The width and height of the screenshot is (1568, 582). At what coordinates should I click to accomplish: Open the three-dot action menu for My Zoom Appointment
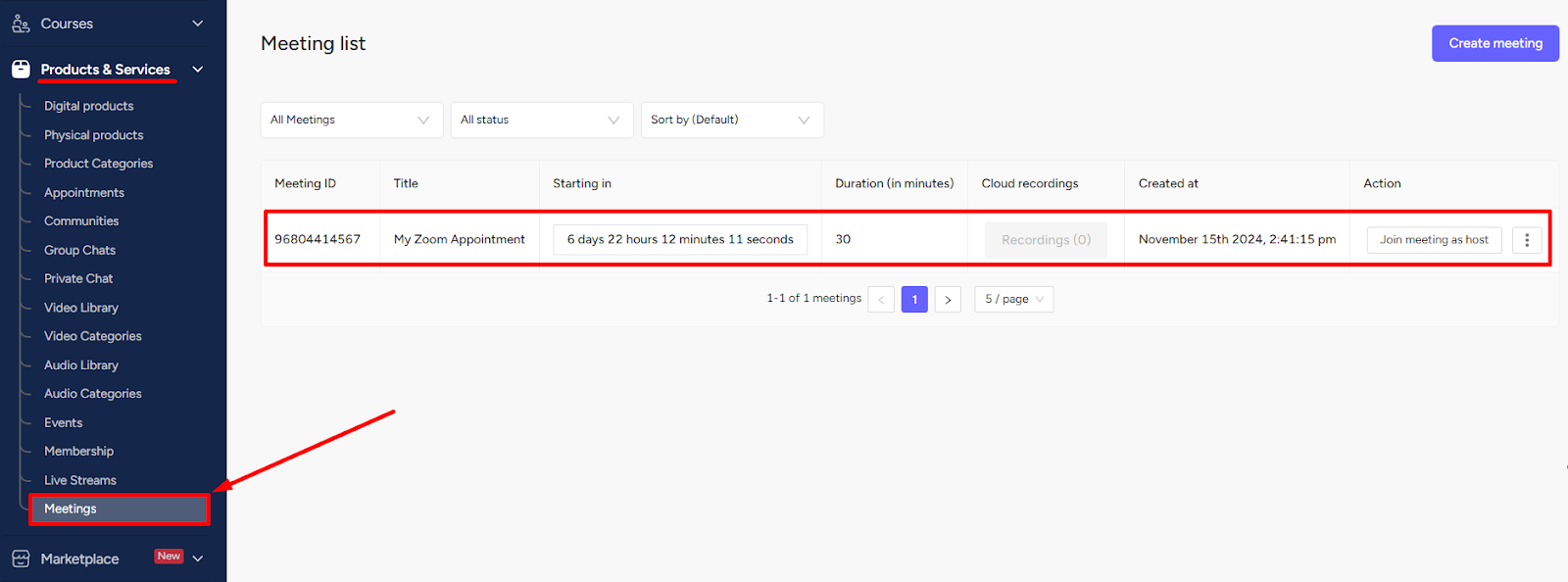[1527, 240]
